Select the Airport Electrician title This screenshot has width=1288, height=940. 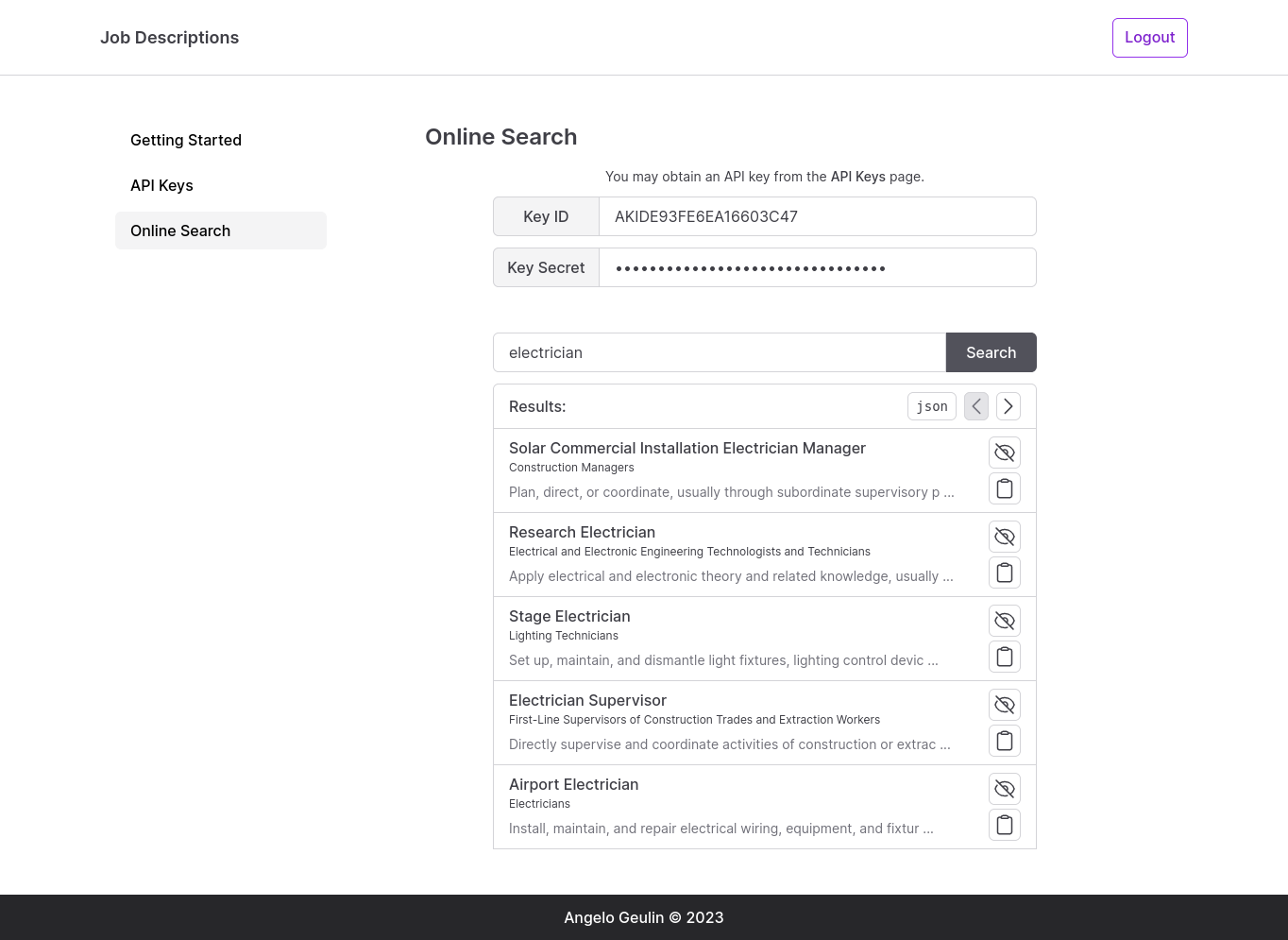(x=573, y=784)
